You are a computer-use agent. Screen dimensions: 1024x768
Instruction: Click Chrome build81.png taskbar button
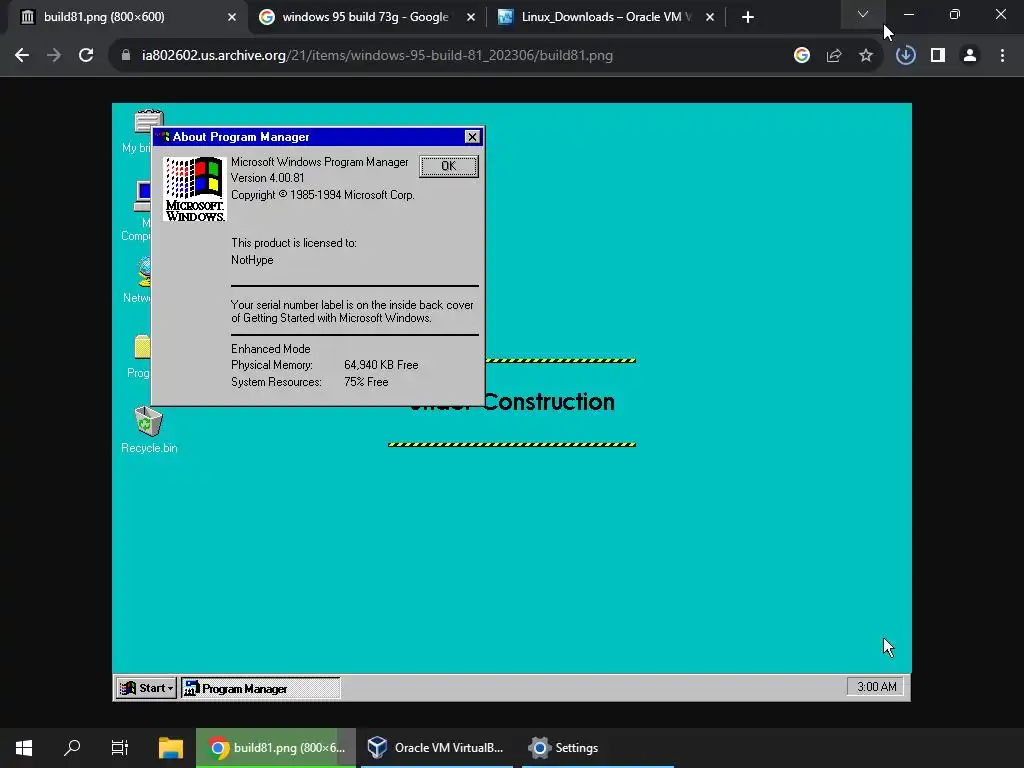[x=276, y=748]
